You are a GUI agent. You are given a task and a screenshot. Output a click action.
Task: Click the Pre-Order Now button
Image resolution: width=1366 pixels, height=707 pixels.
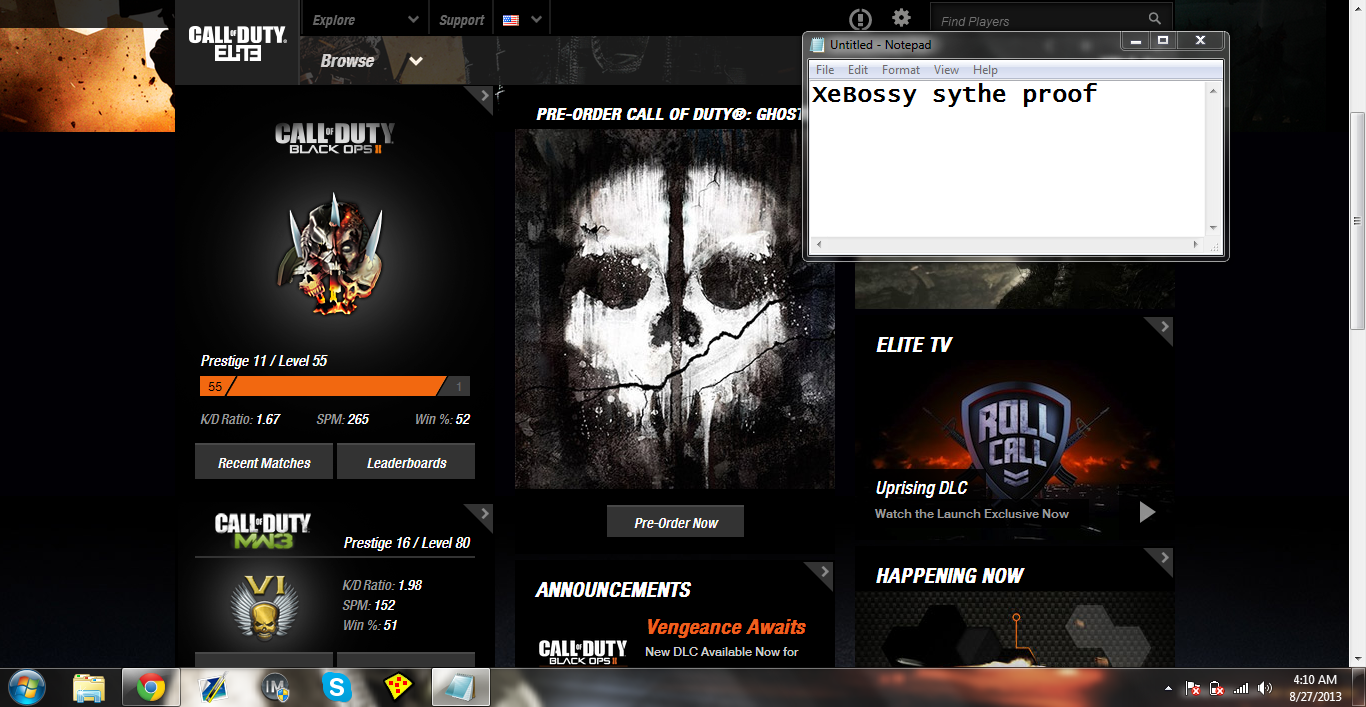676,522
